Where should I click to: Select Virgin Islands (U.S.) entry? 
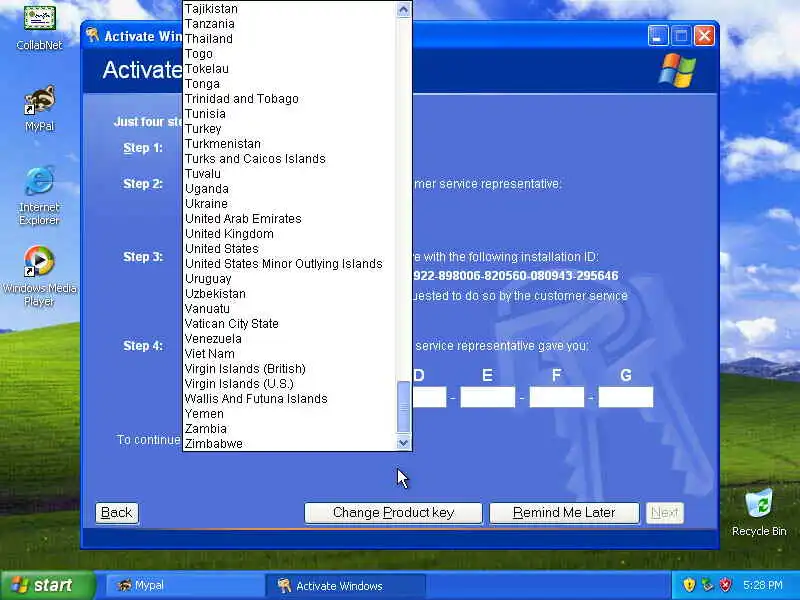(x=289, y=384)
